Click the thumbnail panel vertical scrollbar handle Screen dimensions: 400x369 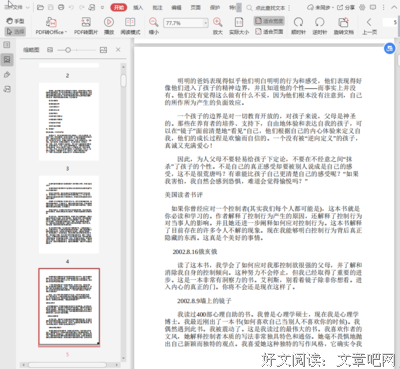click(123, 80)
